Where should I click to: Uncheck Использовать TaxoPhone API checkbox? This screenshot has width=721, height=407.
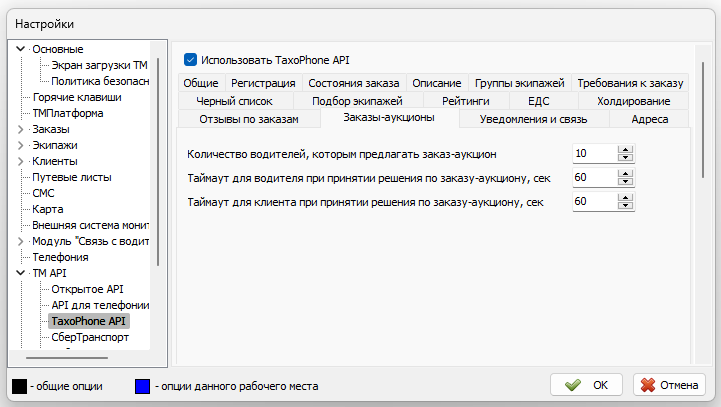[190, 60]
